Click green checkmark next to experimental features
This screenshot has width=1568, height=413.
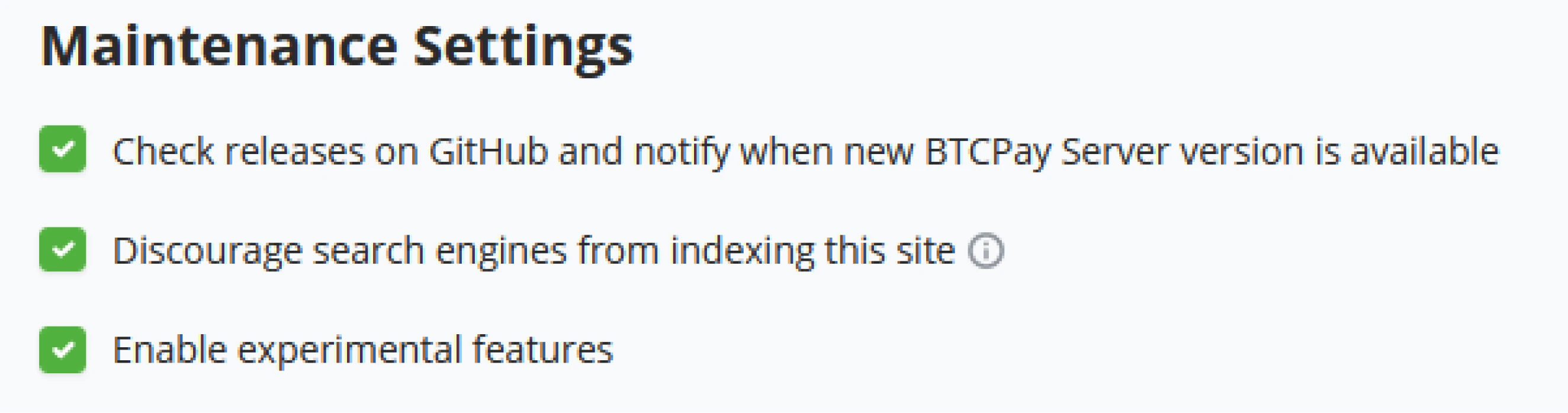tap(63, 350)
